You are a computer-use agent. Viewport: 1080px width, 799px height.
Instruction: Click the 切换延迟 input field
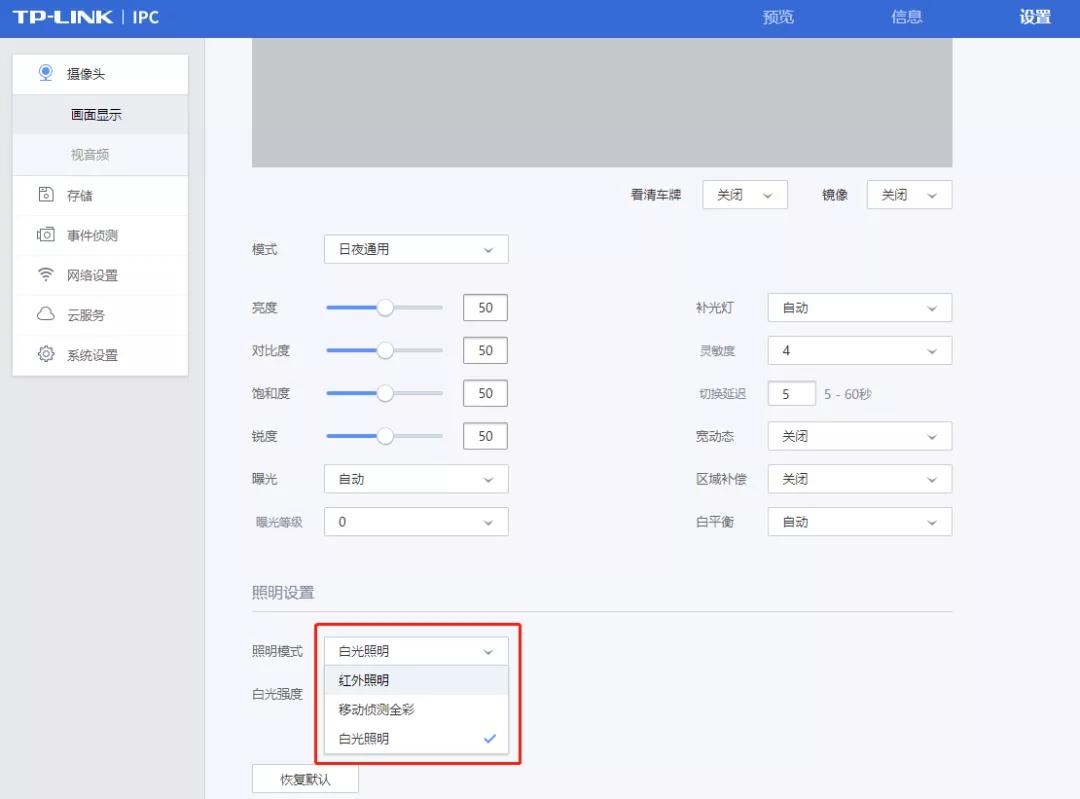[791, 394]
